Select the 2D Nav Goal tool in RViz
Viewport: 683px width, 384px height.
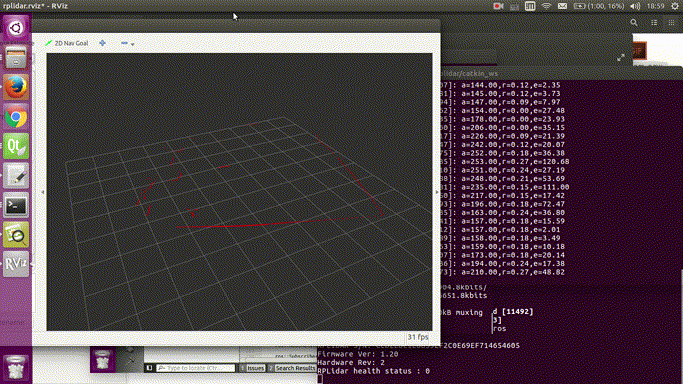67,43
